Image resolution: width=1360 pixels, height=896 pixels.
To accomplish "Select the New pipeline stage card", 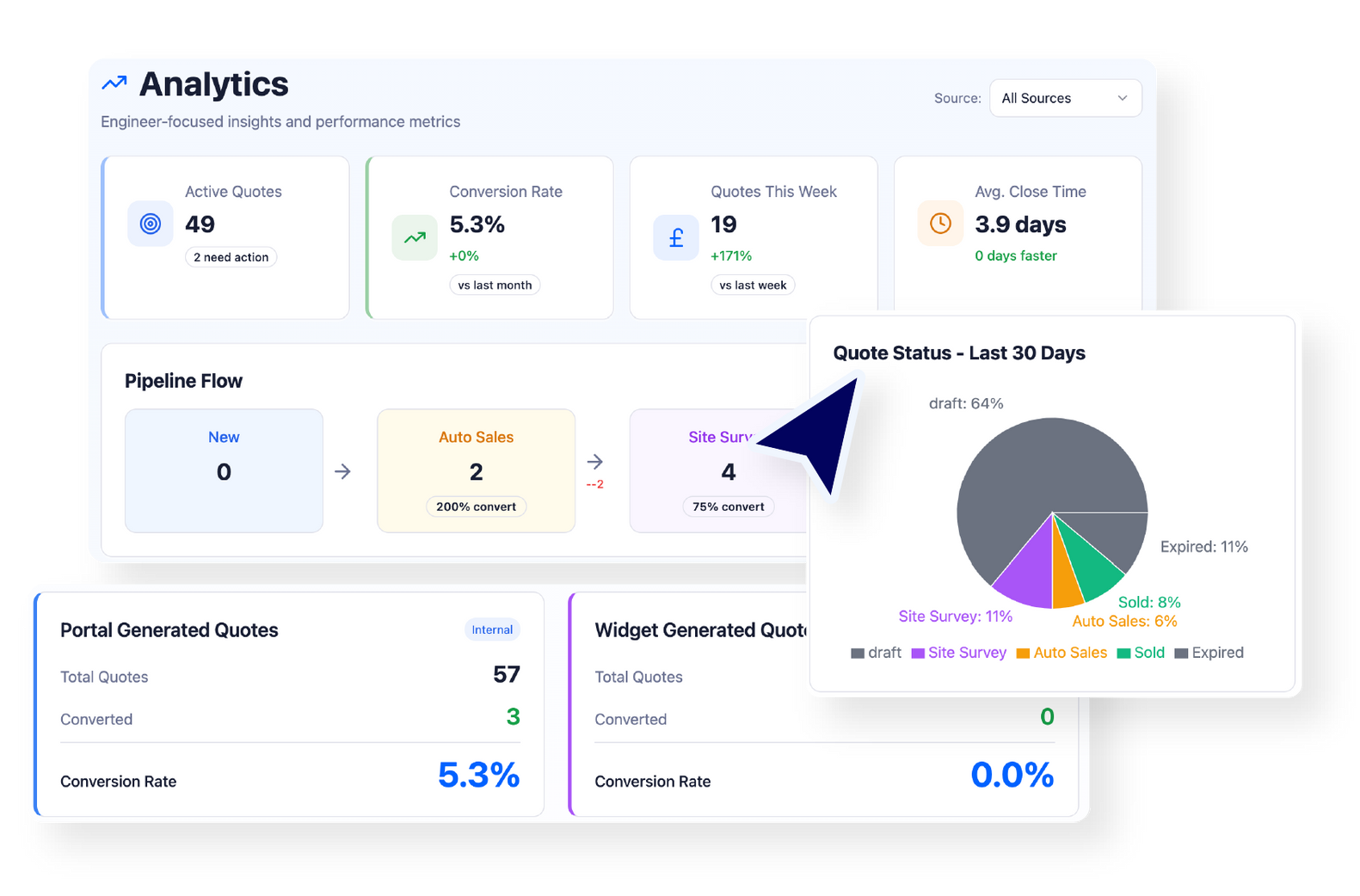I will pyautogui.click(x=224, y=470).
